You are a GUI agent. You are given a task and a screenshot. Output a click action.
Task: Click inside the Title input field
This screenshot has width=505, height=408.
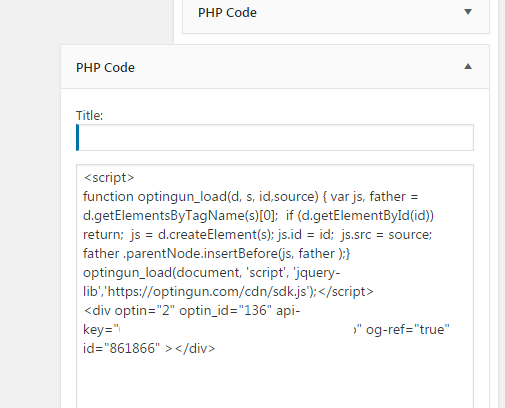click(x=275, y=137)
